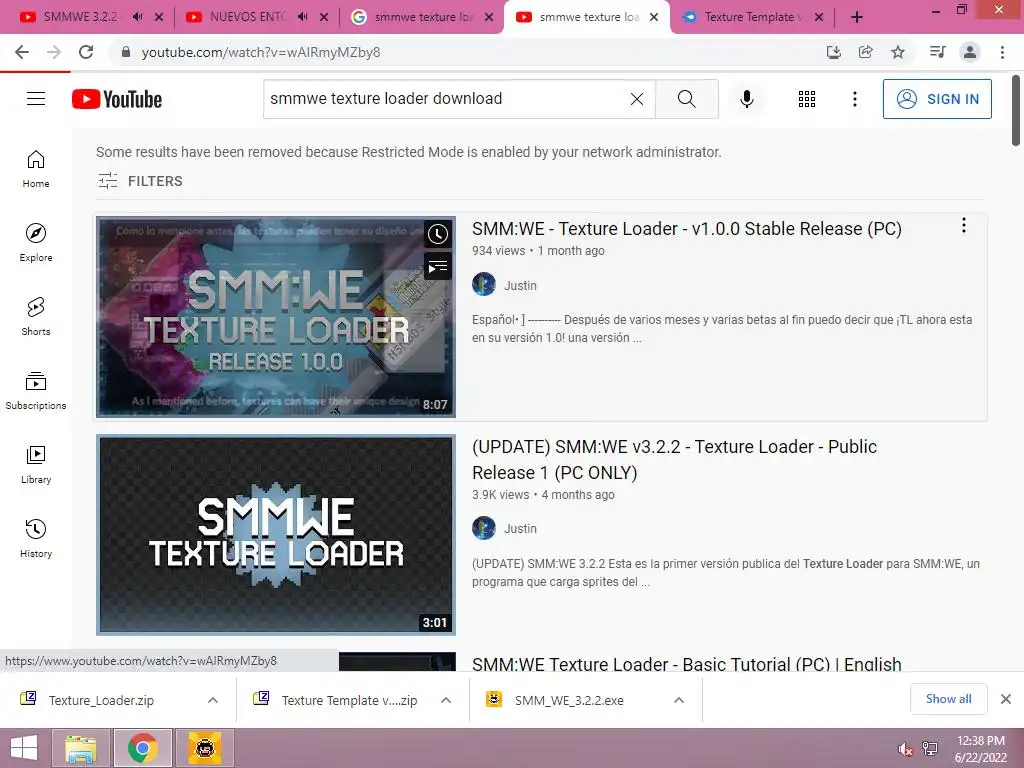Open the YouTube apps grid
Viewport: 1024px width, 768px height.
pyautogui.click(x=807, y=99)
